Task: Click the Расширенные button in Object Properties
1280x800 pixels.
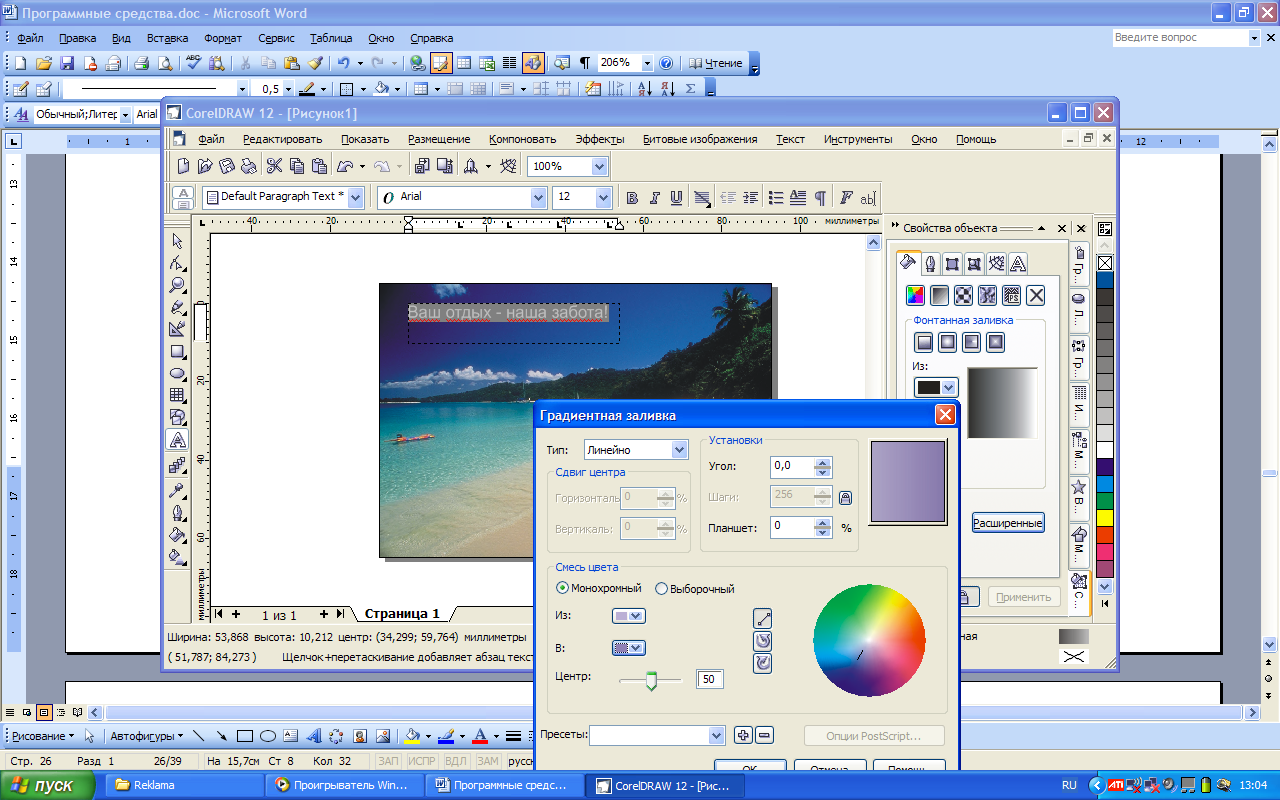Action: (1008, 522)
